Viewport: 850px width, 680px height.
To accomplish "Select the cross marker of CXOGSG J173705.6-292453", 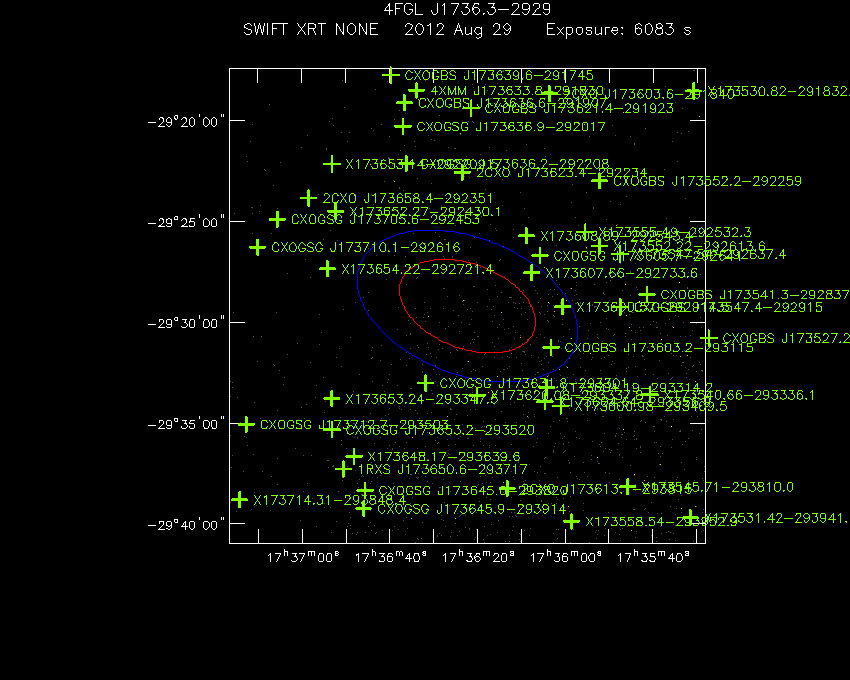I will pyautogui.click(x=277, y=219).
